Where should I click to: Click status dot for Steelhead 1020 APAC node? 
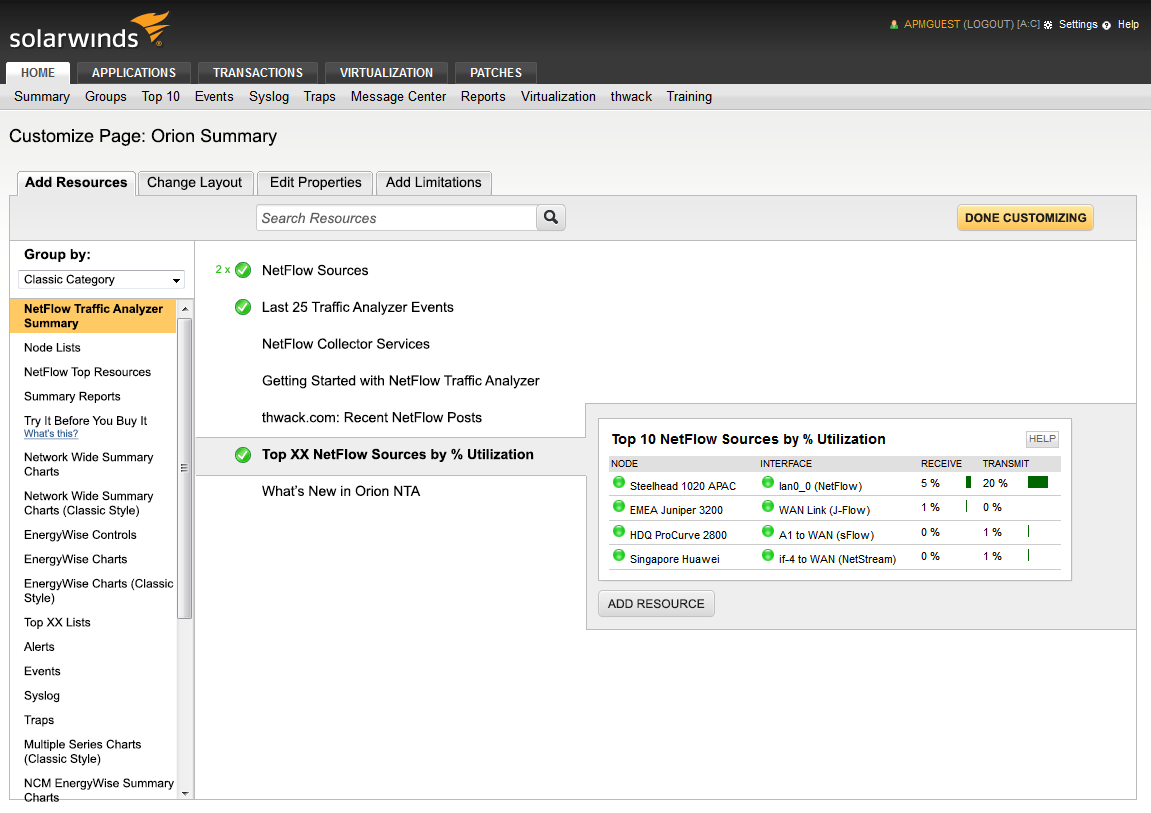click(x=619, y=482)
